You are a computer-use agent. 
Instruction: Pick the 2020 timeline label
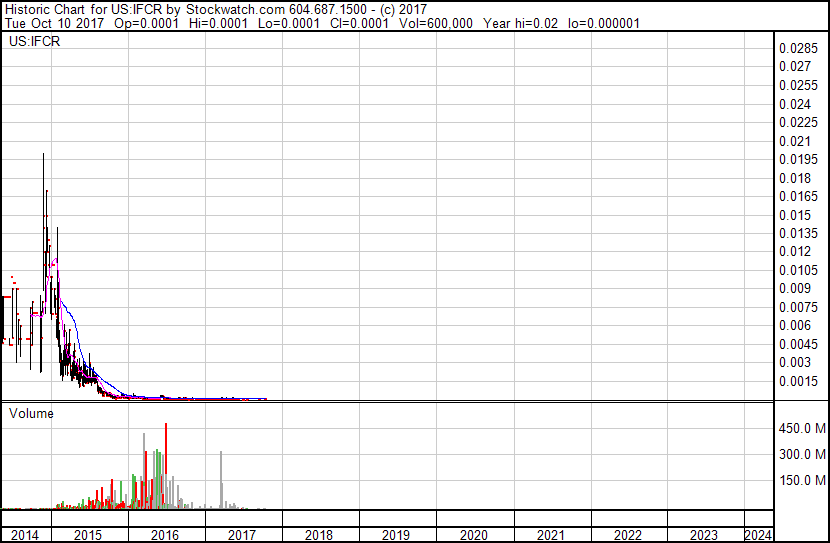click(x=473, y=535)
